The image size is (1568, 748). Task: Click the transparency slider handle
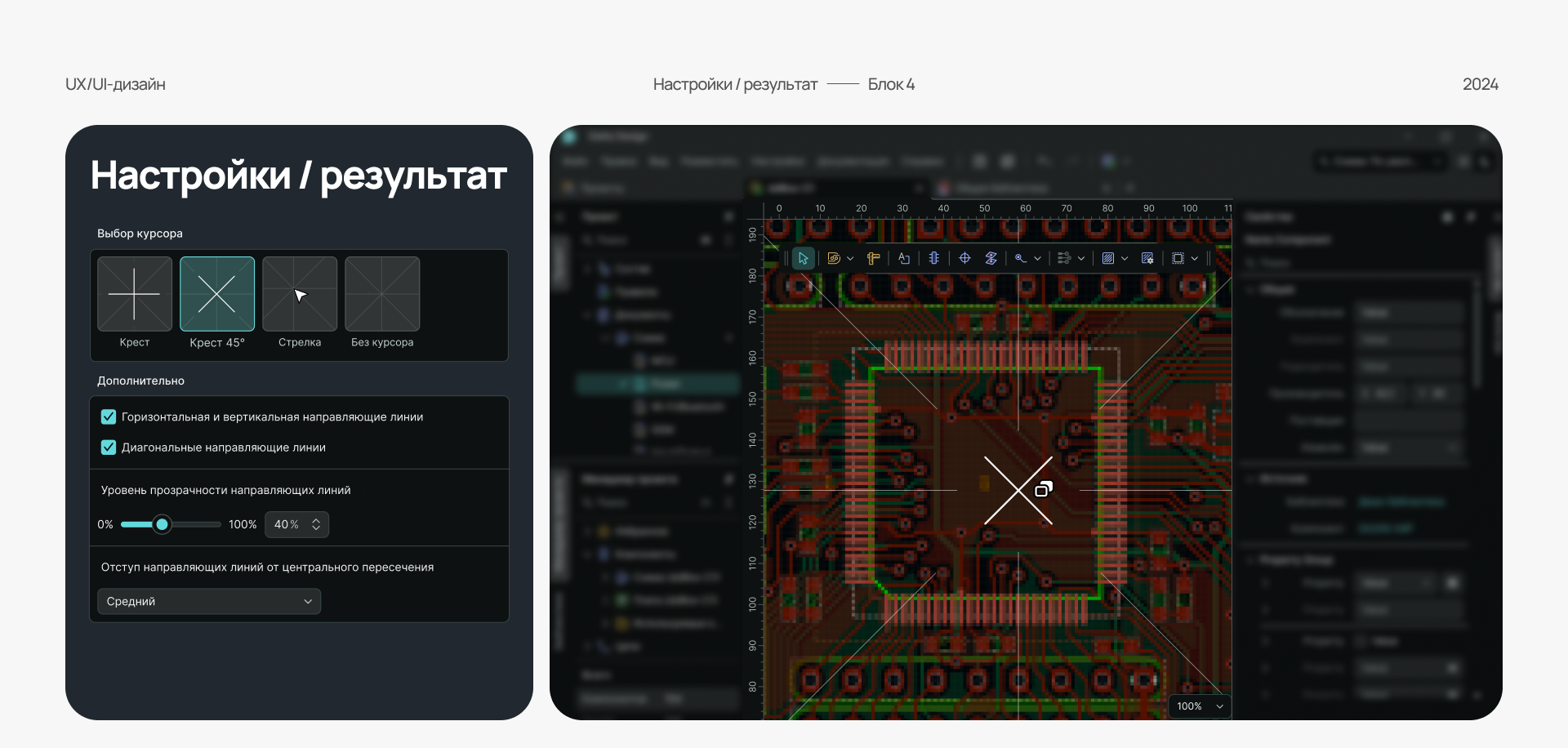click(x=162, y=524)
